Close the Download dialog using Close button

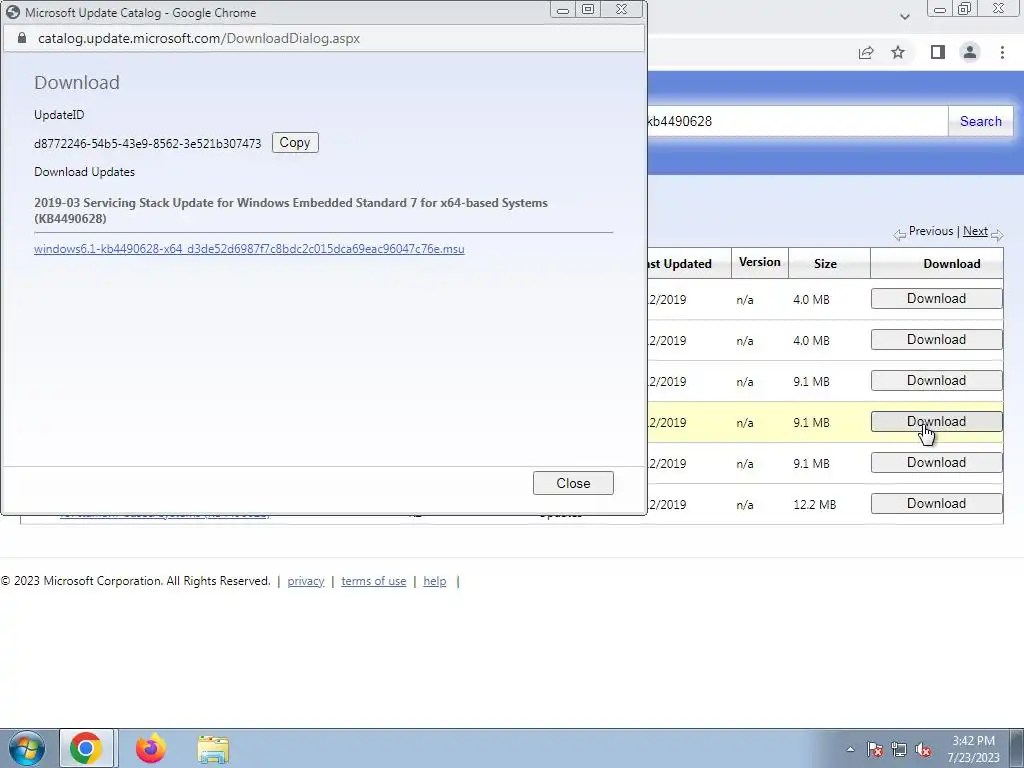point(573,483)
